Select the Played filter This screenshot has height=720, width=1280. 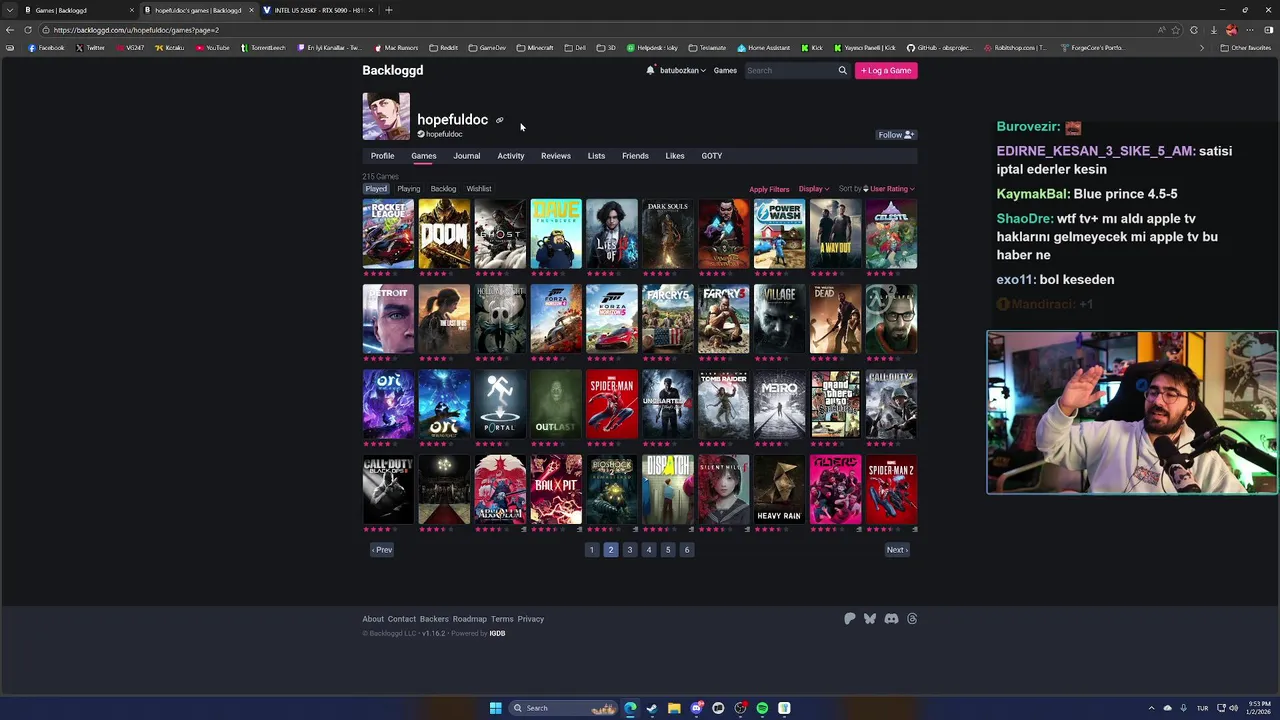(376, 188)
